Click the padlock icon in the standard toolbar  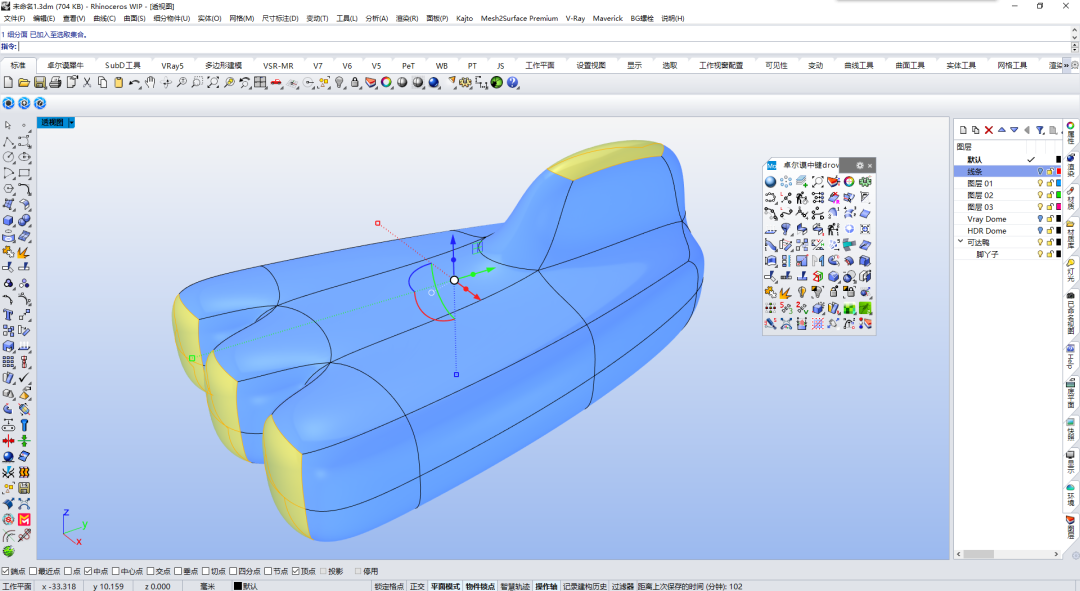pyautogui.click(x=355, y=83)
